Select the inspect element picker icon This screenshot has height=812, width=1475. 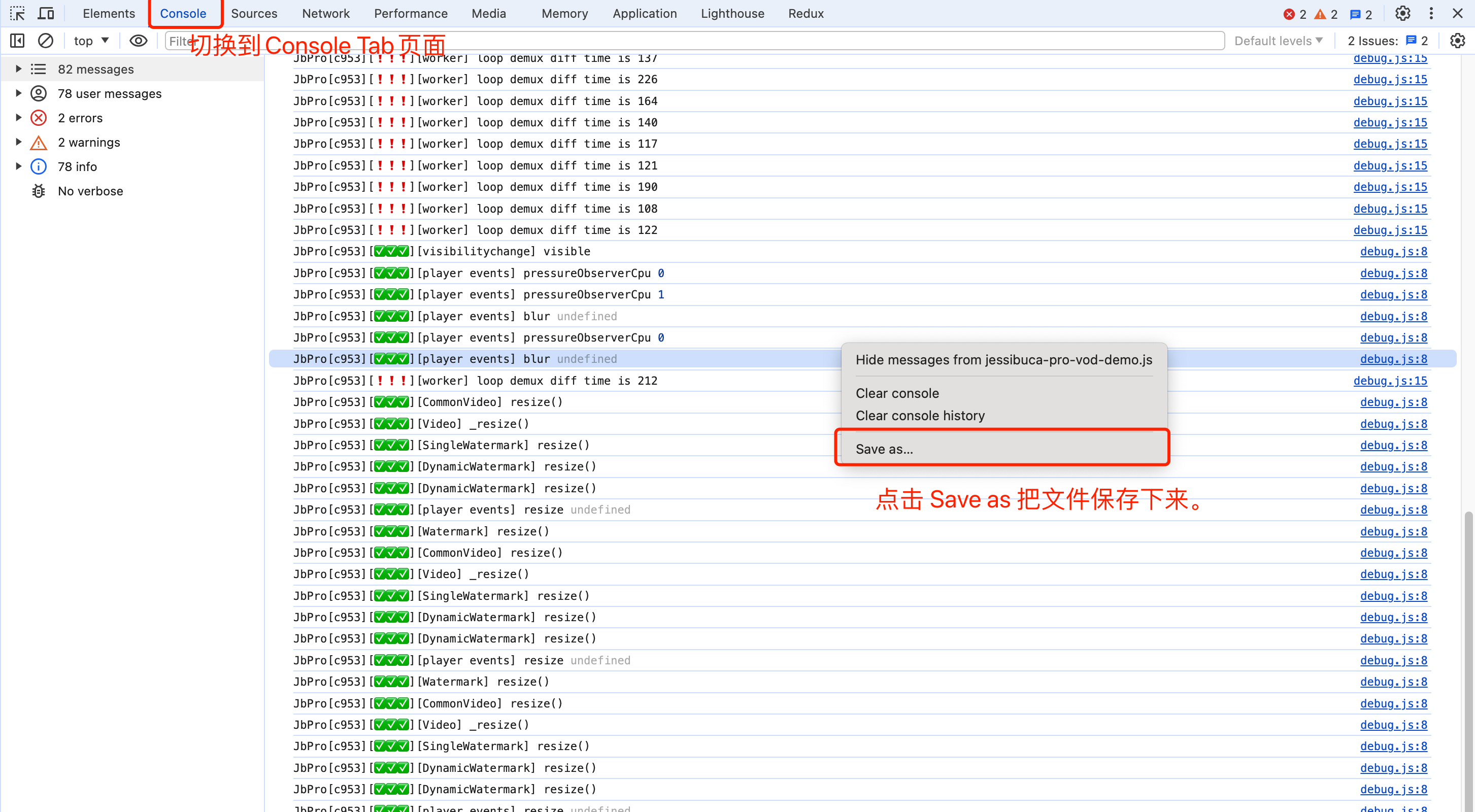tap(17, 13)
